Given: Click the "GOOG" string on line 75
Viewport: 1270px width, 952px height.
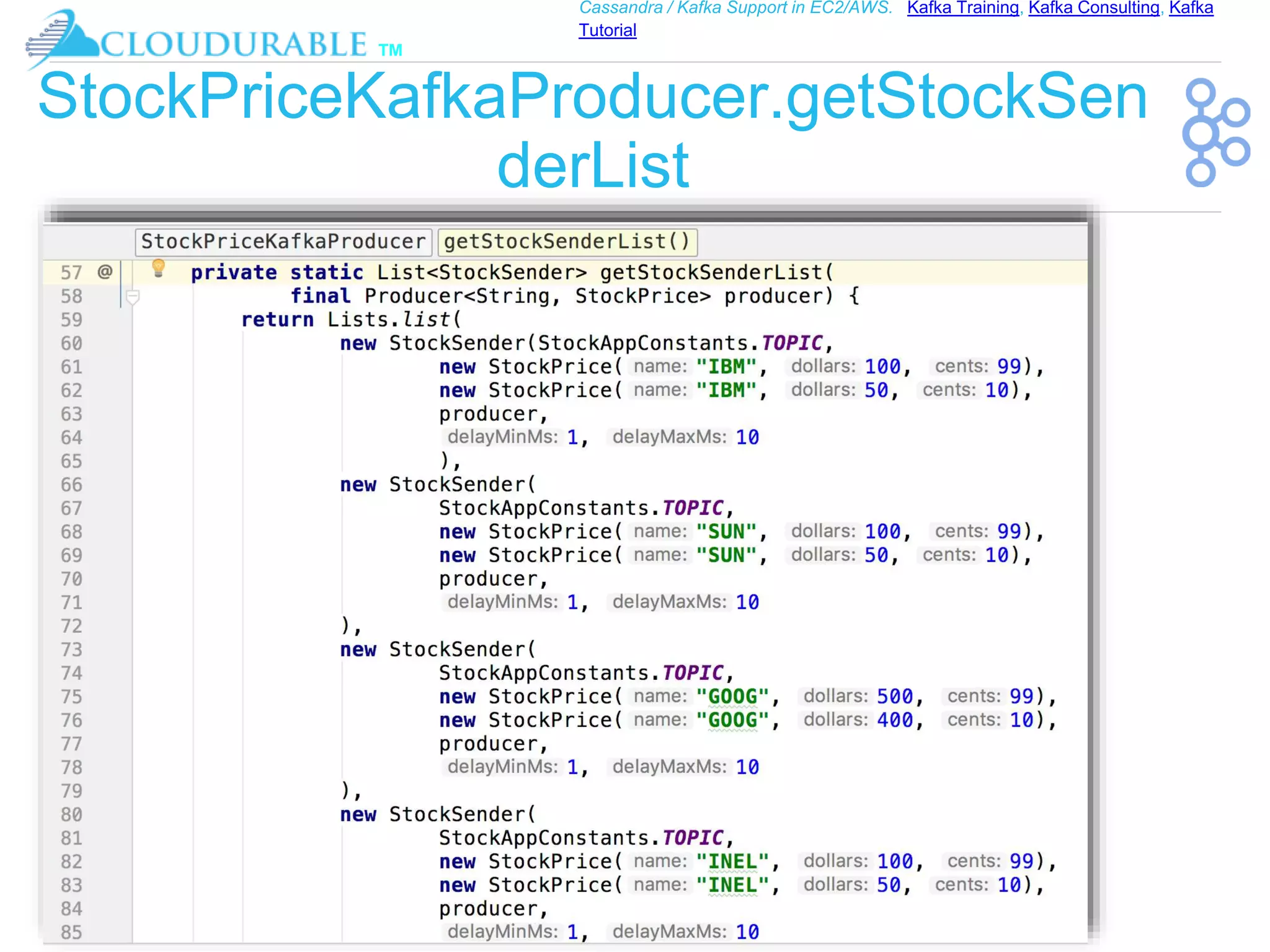Looking at the screenshot, I should 732,697.
